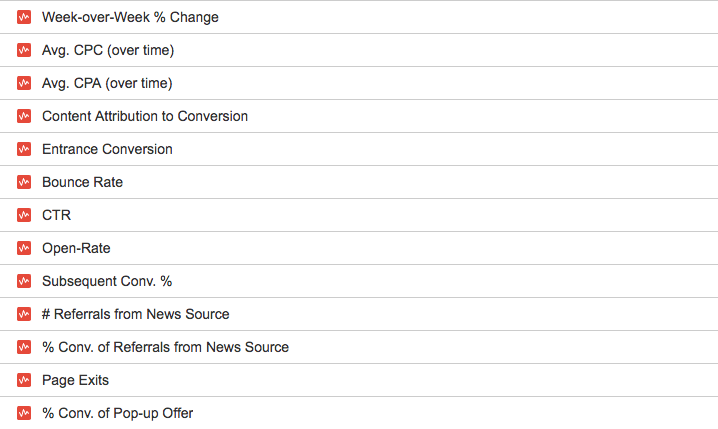This screenshot has width=718, height=429.
Task: Click the icon beside Week-over-Week % Change
Action: (x=24, y=17)
